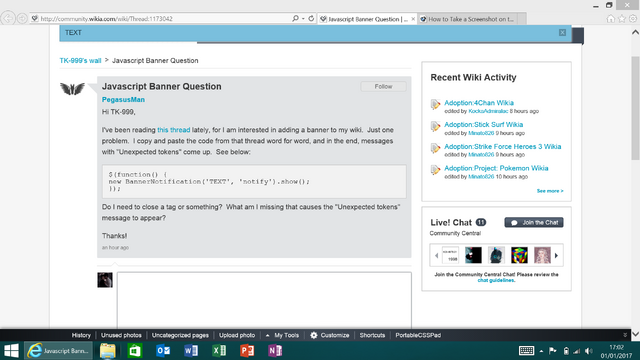Open the browser Home icon
Viewport: 640px width, 360px height.
pyautogui.click(x=611, y=19)
